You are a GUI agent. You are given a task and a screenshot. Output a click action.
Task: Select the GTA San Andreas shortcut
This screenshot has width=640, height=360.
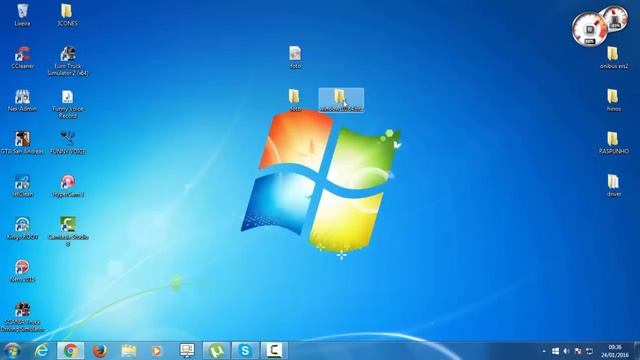click(22, 142)
